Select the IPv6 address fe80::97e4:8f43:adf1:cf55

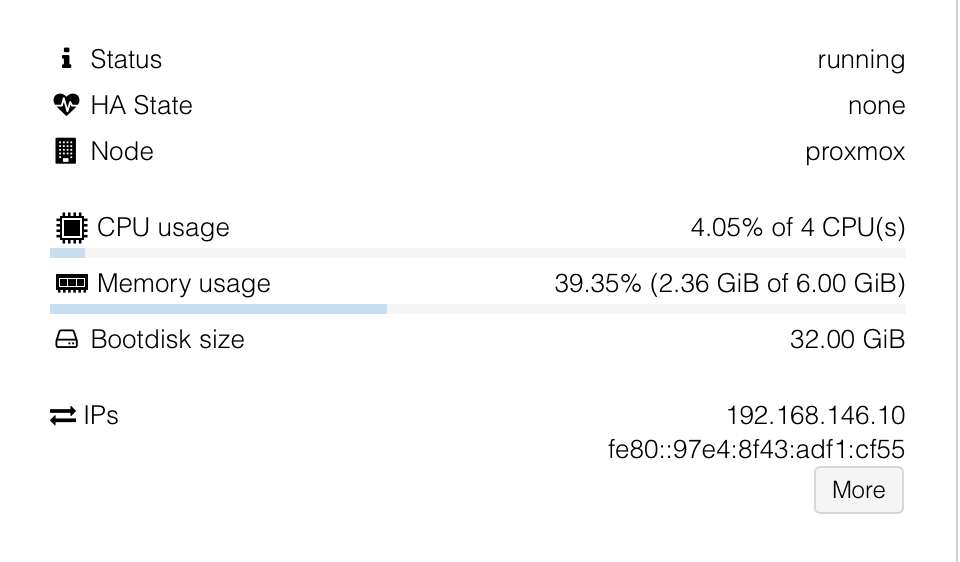(756, 449)
